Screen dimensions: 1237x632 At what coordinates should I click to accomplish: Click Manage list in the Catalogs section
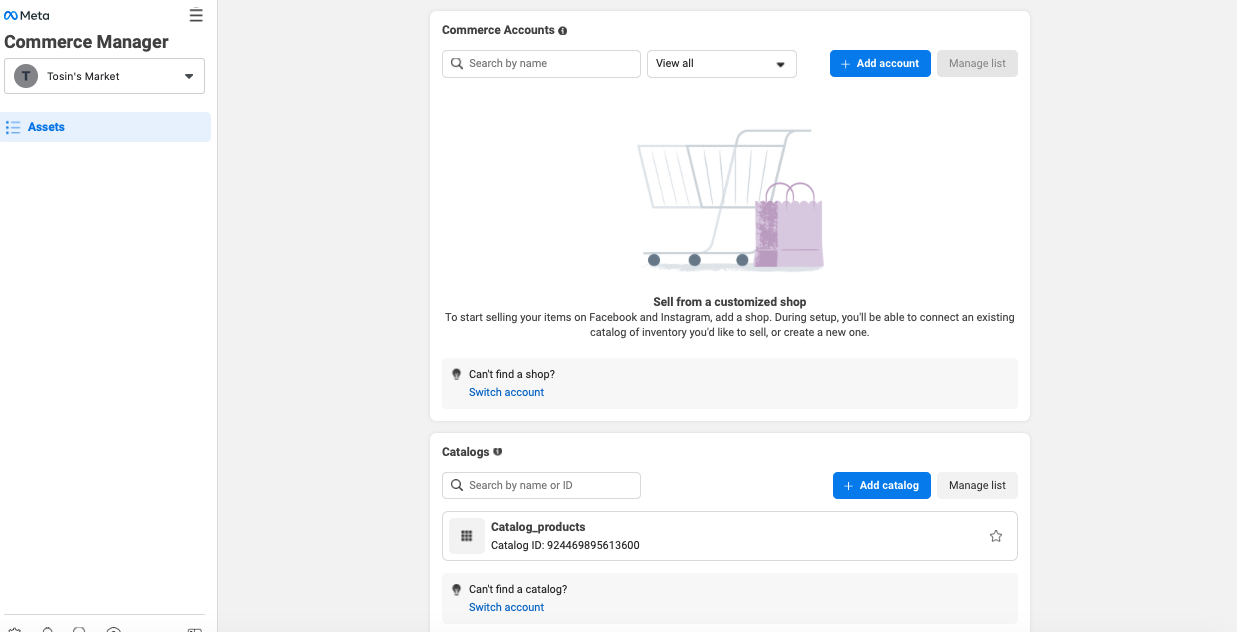click(x=977, y=485)
